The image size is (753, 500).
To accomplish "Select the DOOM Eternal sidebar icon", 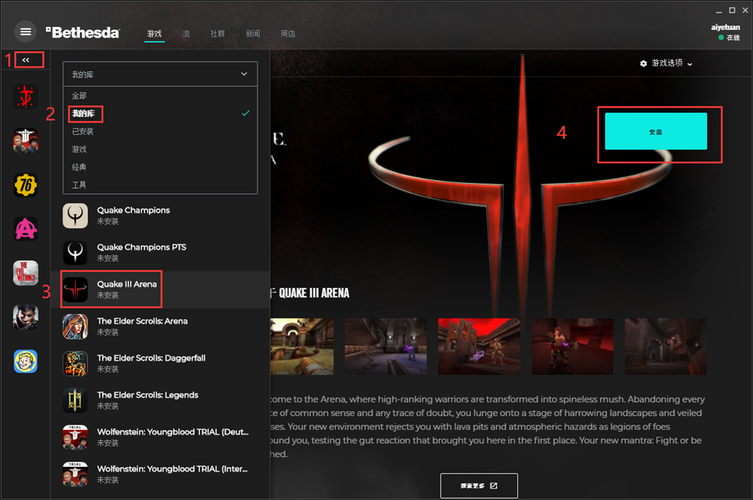I will click(25, 97).
